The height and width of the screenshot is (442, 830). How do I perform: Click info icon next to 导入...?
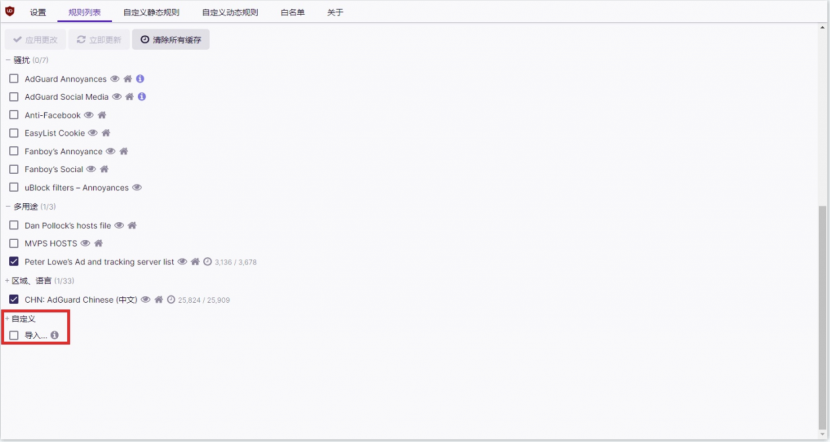(55, 335)
